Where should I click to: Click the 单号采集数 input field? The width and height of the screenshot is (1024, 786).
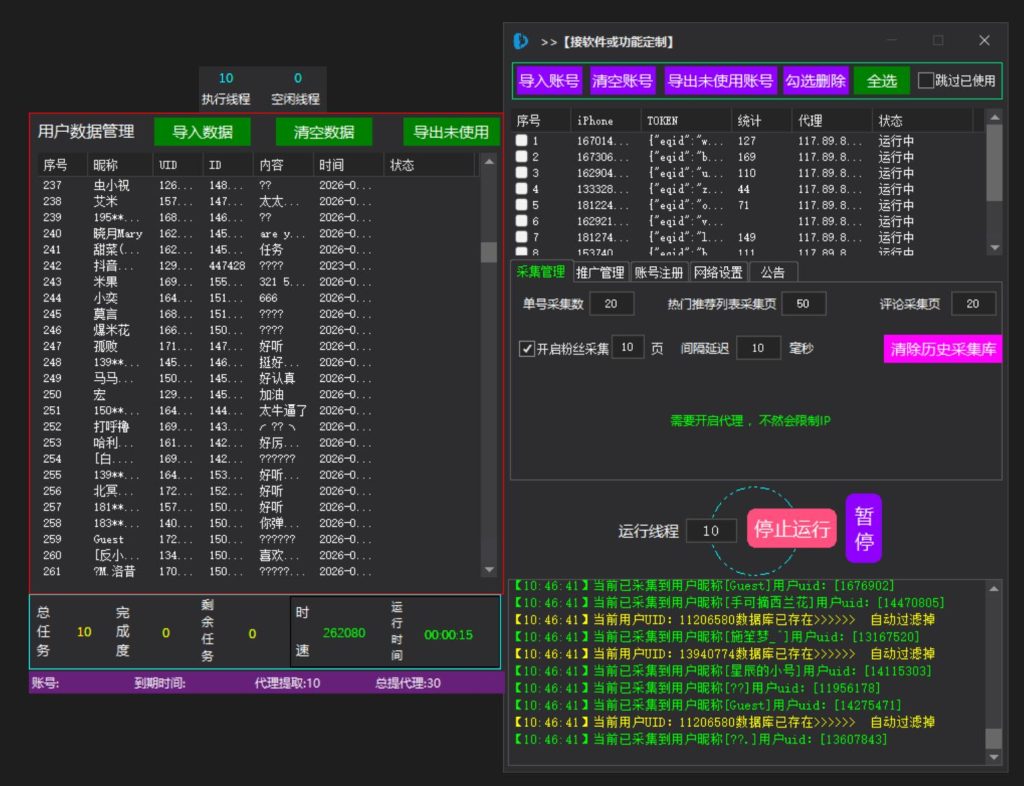click(611, 304)
